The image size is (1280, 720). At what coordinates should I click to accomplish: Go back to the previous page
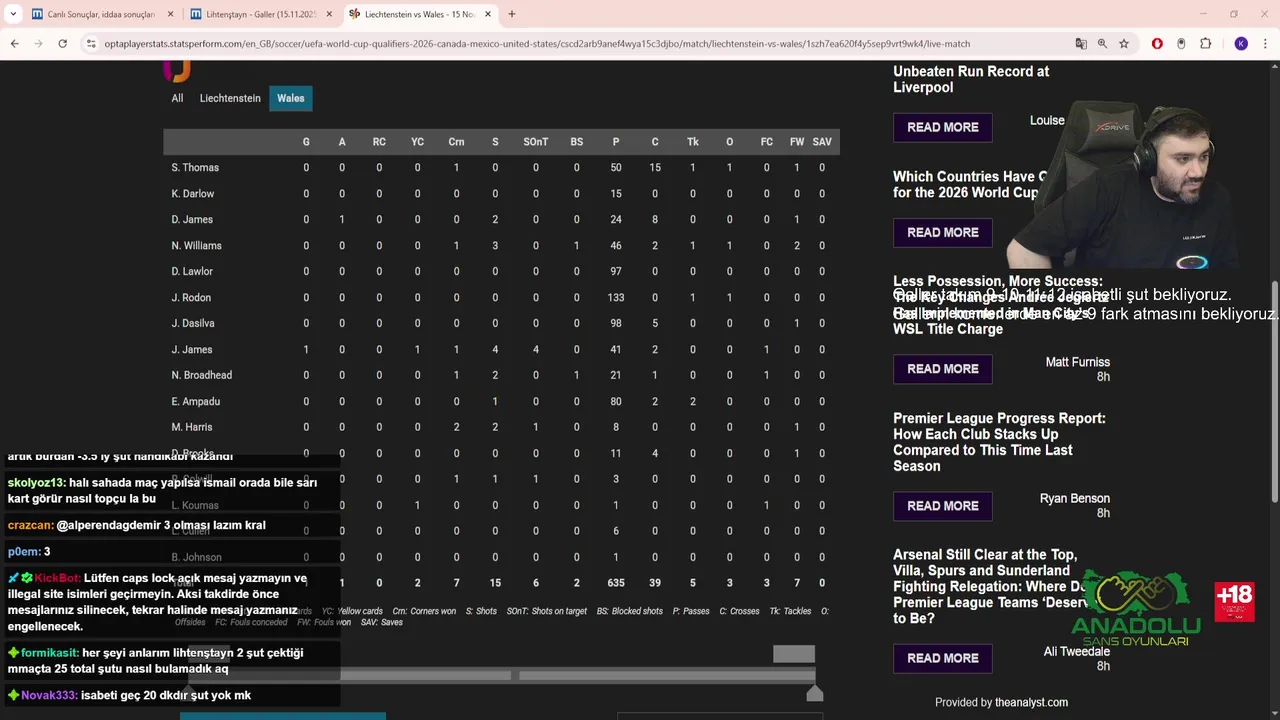(x=14, y=44)
